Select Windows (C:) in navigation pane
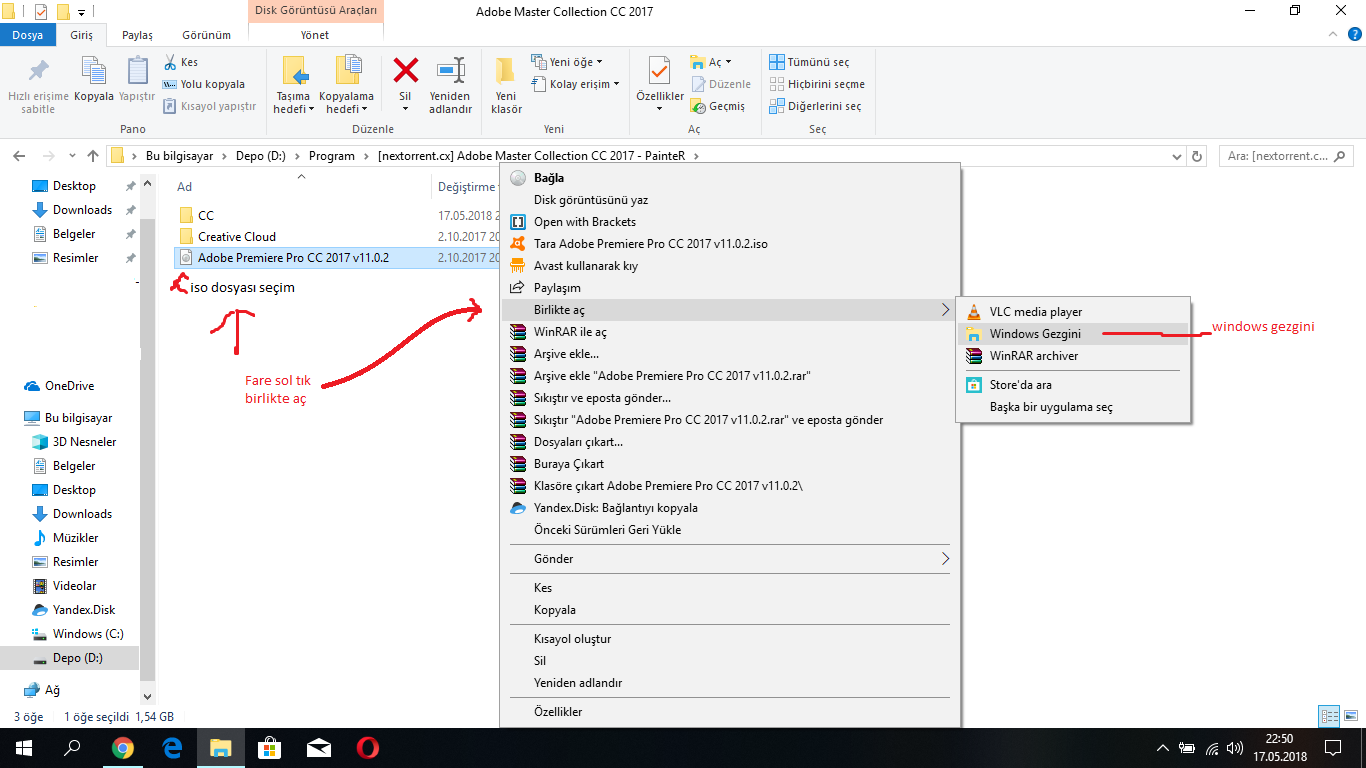1366x768 pixels. (87, 634)
